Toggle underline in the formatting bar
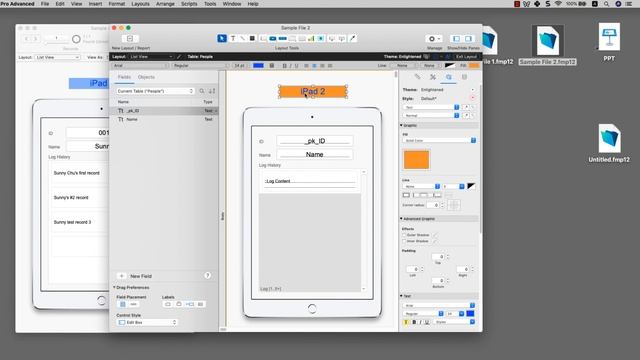Image resolution: width=640 pixels, height=360 pixels. point(296,66)
